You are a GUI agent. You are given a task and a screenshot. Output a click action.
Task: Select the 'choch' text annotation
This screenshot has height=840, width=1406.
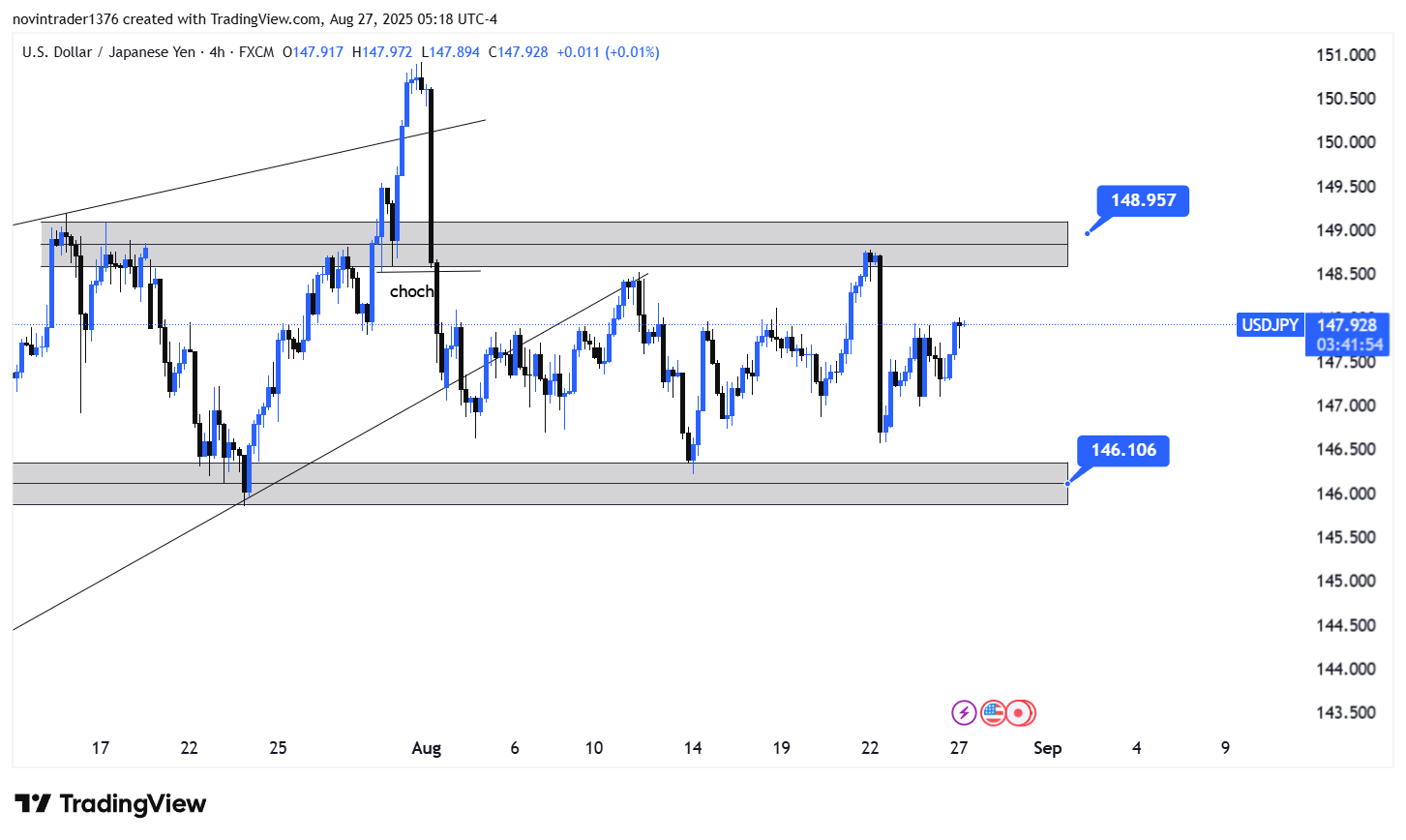tap(411, 291)
